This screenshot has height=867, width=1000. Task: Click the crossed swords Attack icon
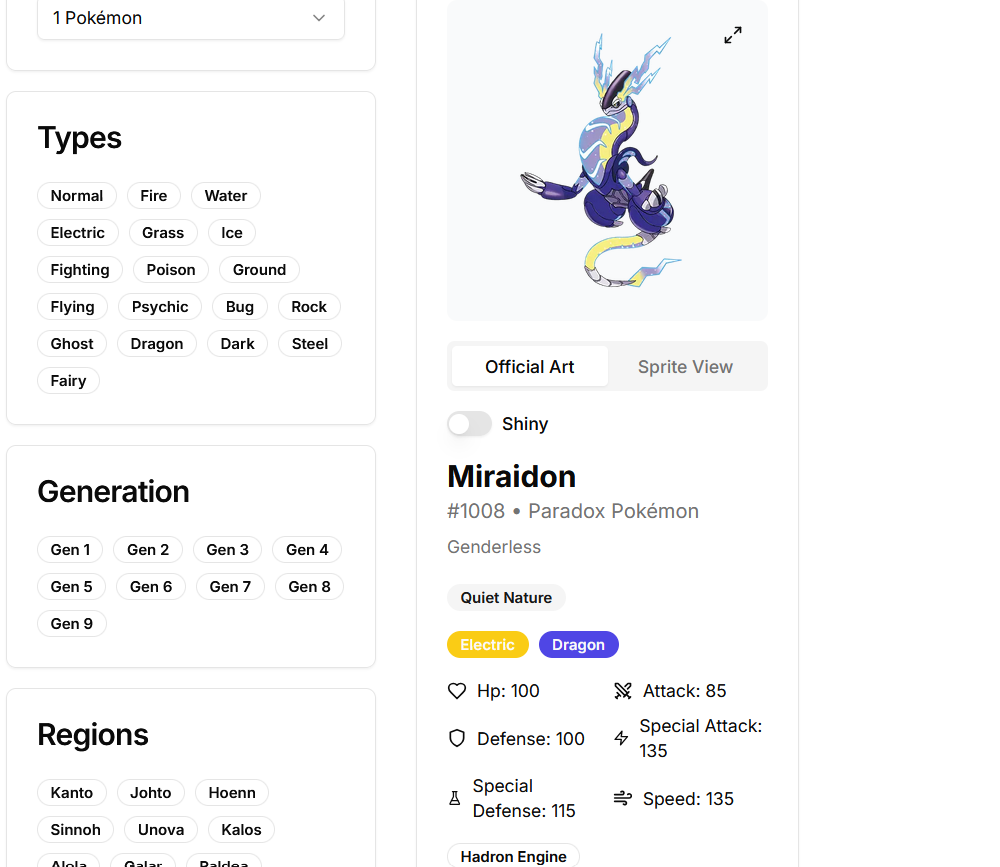(x=622, y=691)
